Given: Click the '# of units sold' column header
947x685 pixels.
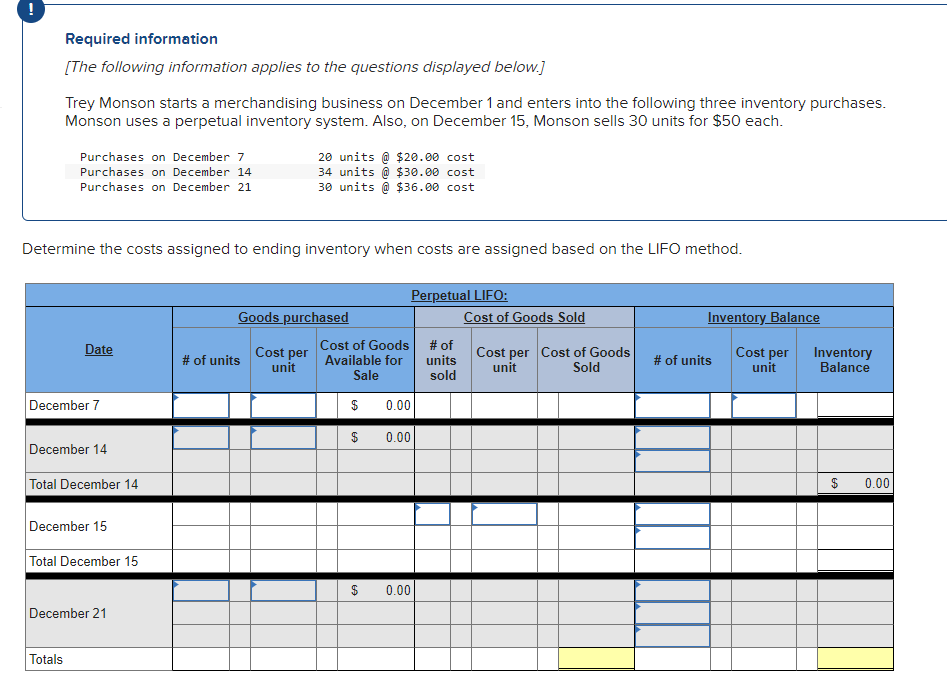Looking at the screenshot, I should (441, 360).
